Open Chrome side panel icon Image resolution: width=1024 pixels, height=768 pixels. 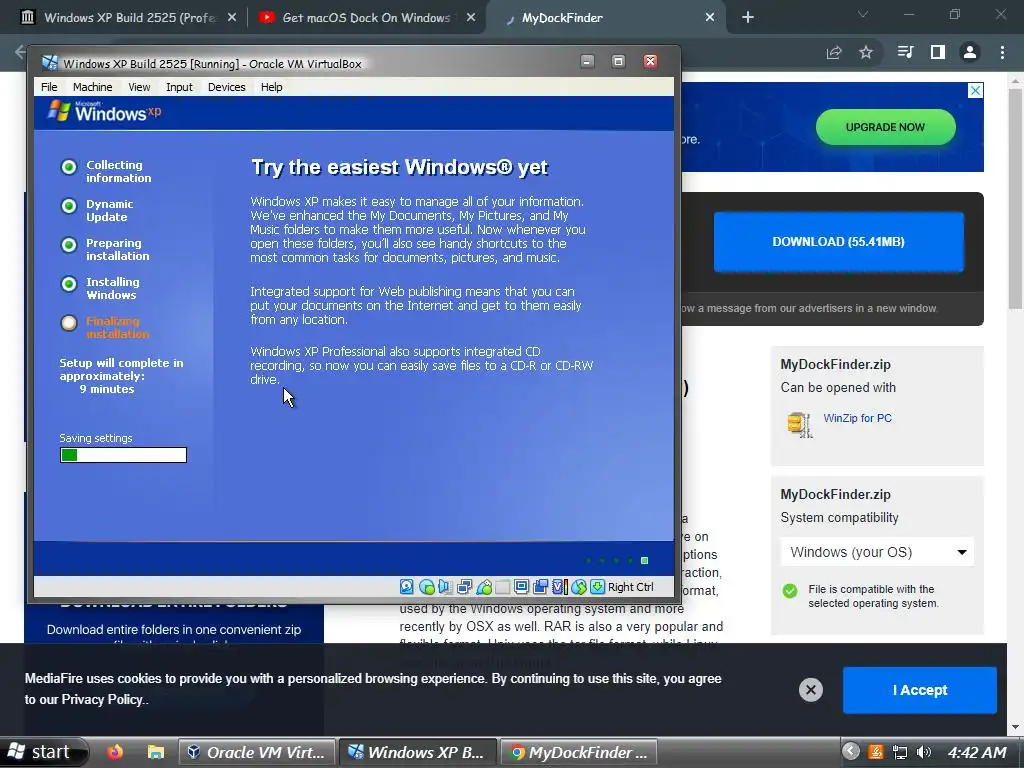tap(938, 52)
